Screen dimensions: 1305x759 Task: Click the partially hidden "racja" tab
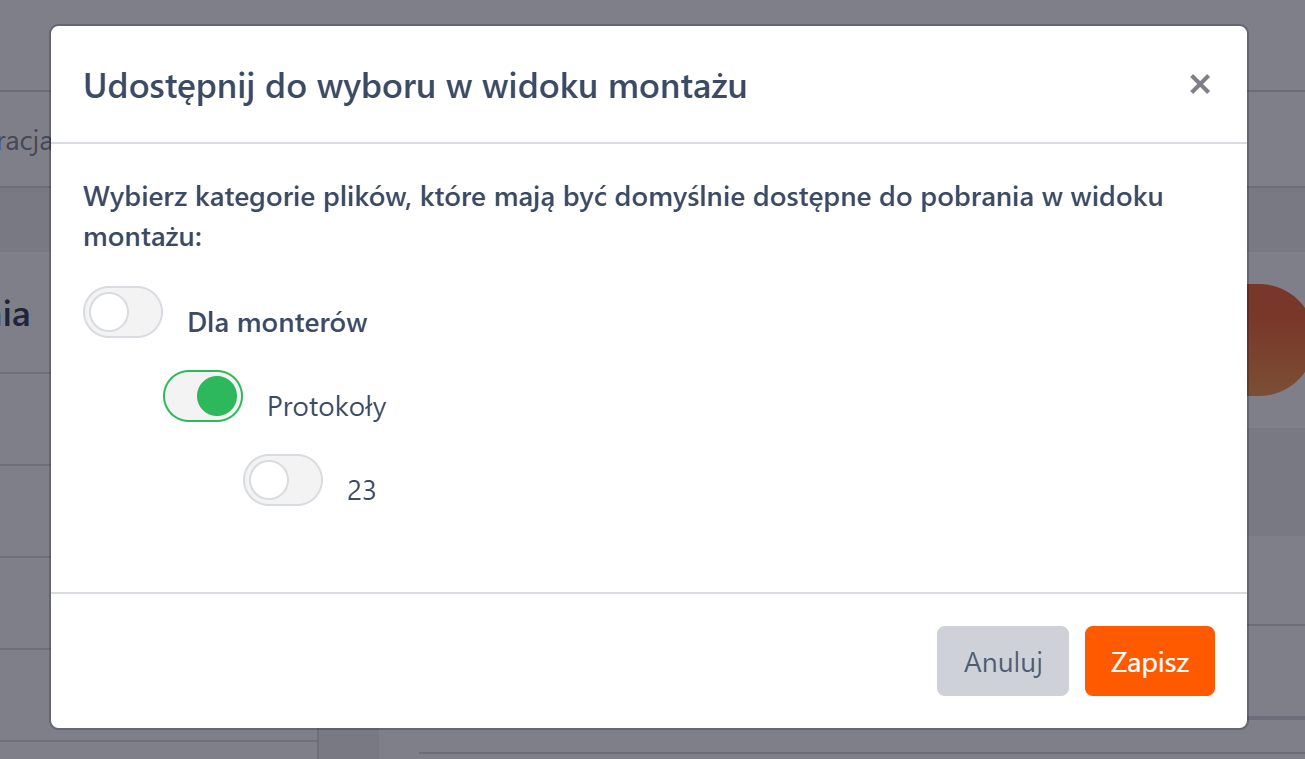(25, 142)
